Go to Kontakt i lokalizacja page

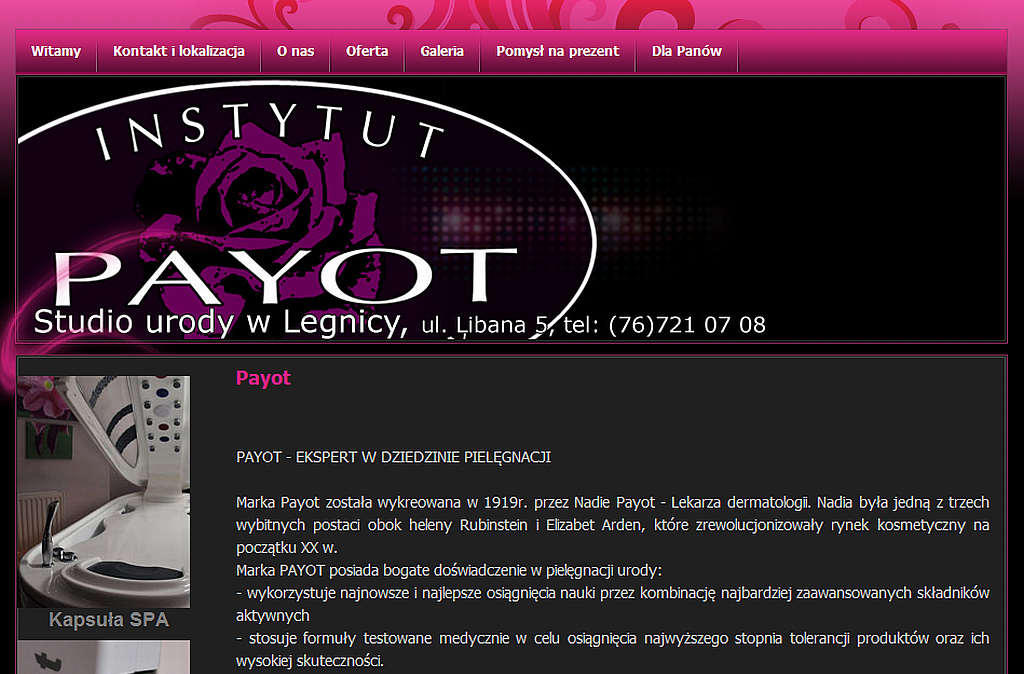pyautogui.click(x=179, y=51)
